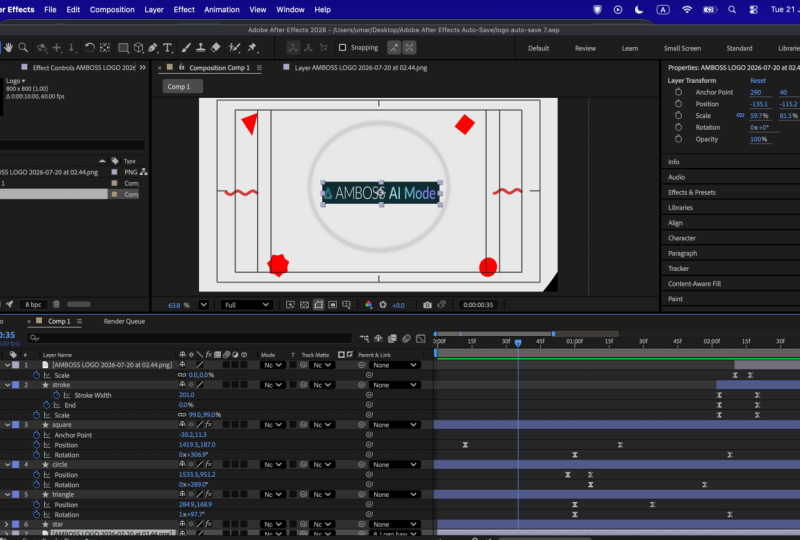Click the viewer timecode 0:00:00:35
This screenshot has width=800, height=540.
[478, 305]
